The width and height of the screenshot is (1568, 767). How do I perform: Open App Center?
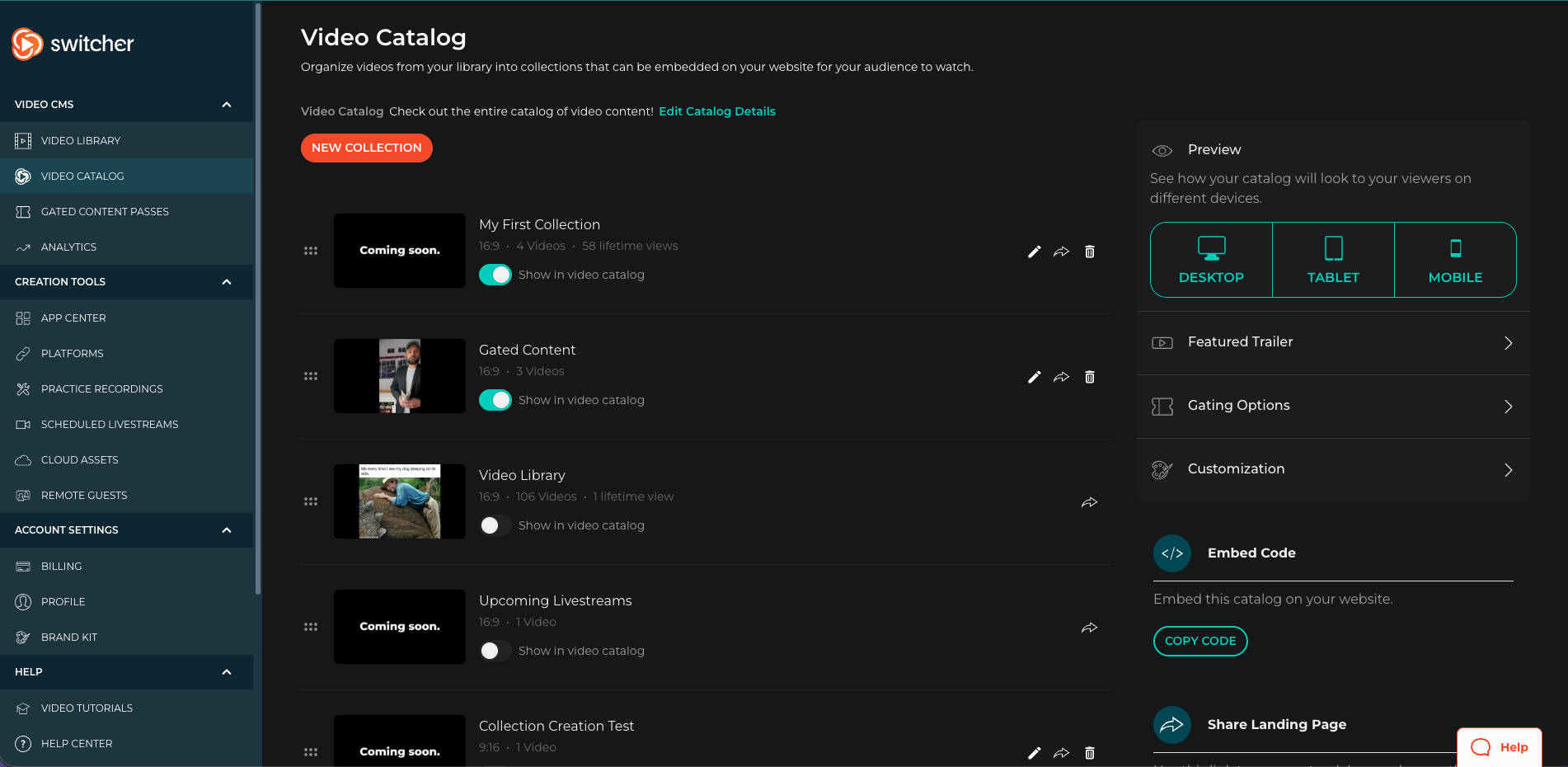(127, 318)
